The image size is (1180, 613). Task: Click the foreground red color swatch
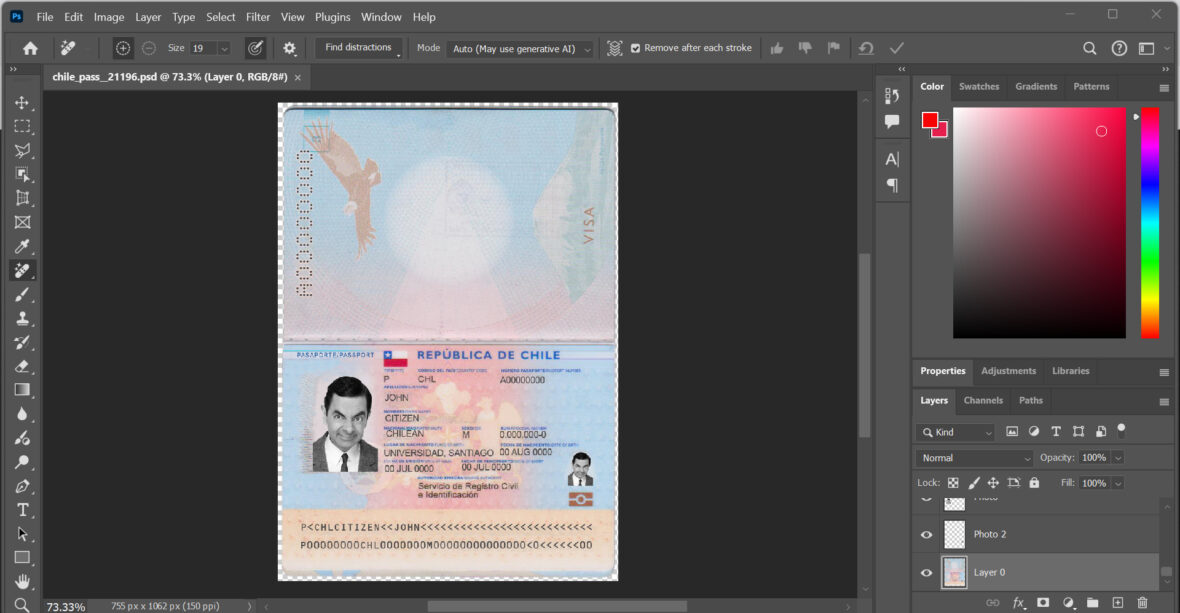click(x=930, y=120)
